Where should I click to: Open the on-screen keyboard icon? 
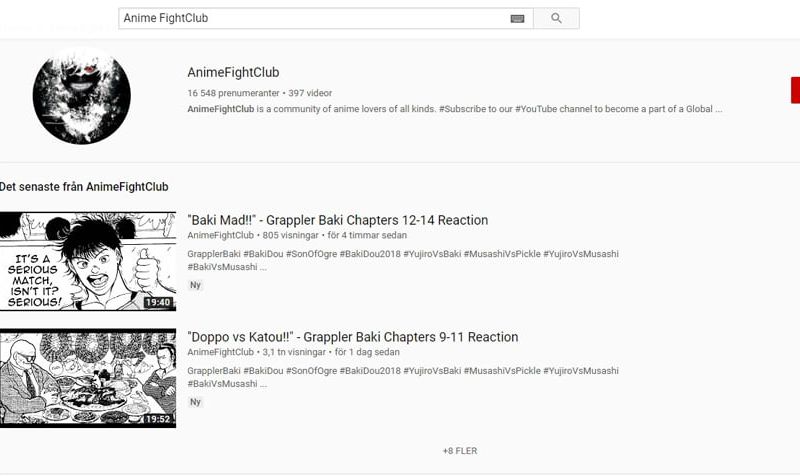(x=517, y=19)
